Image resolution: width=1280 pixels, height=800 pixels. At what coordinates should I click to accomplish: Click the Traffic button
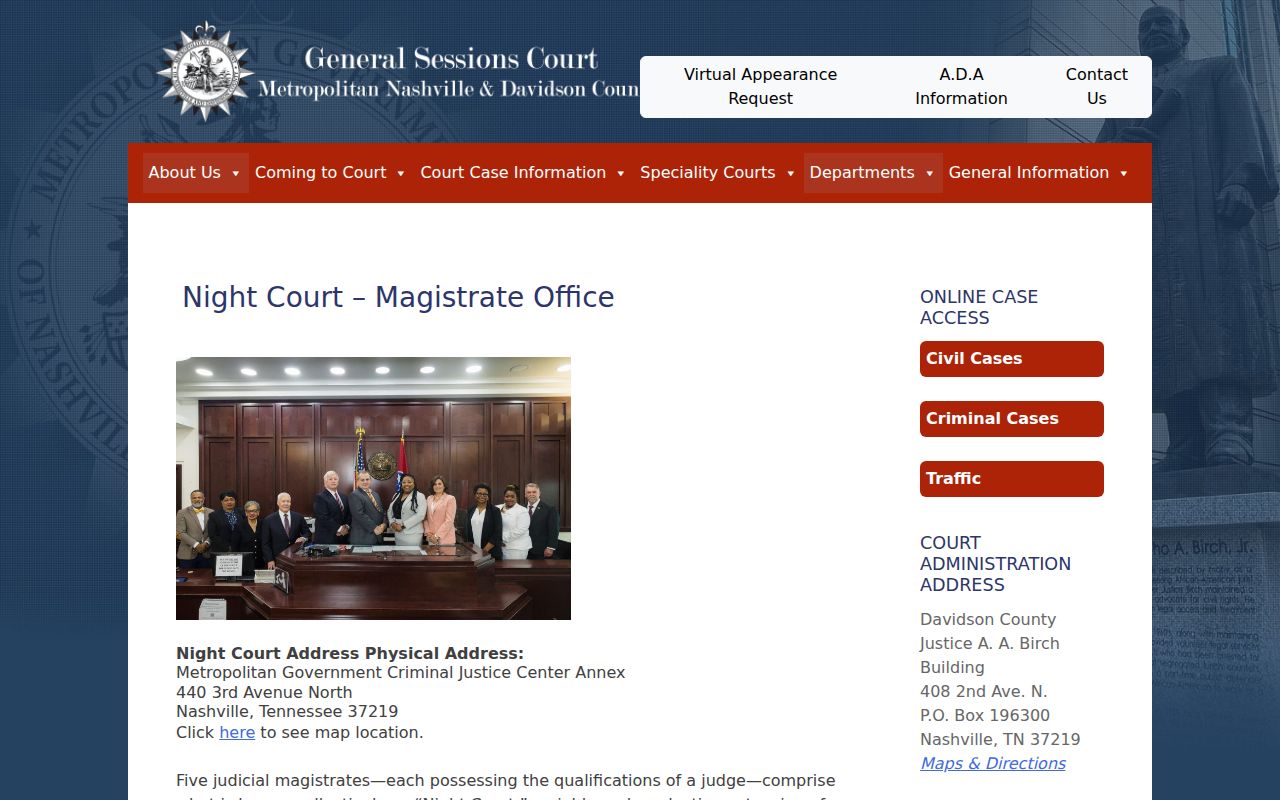(1012, 479)
